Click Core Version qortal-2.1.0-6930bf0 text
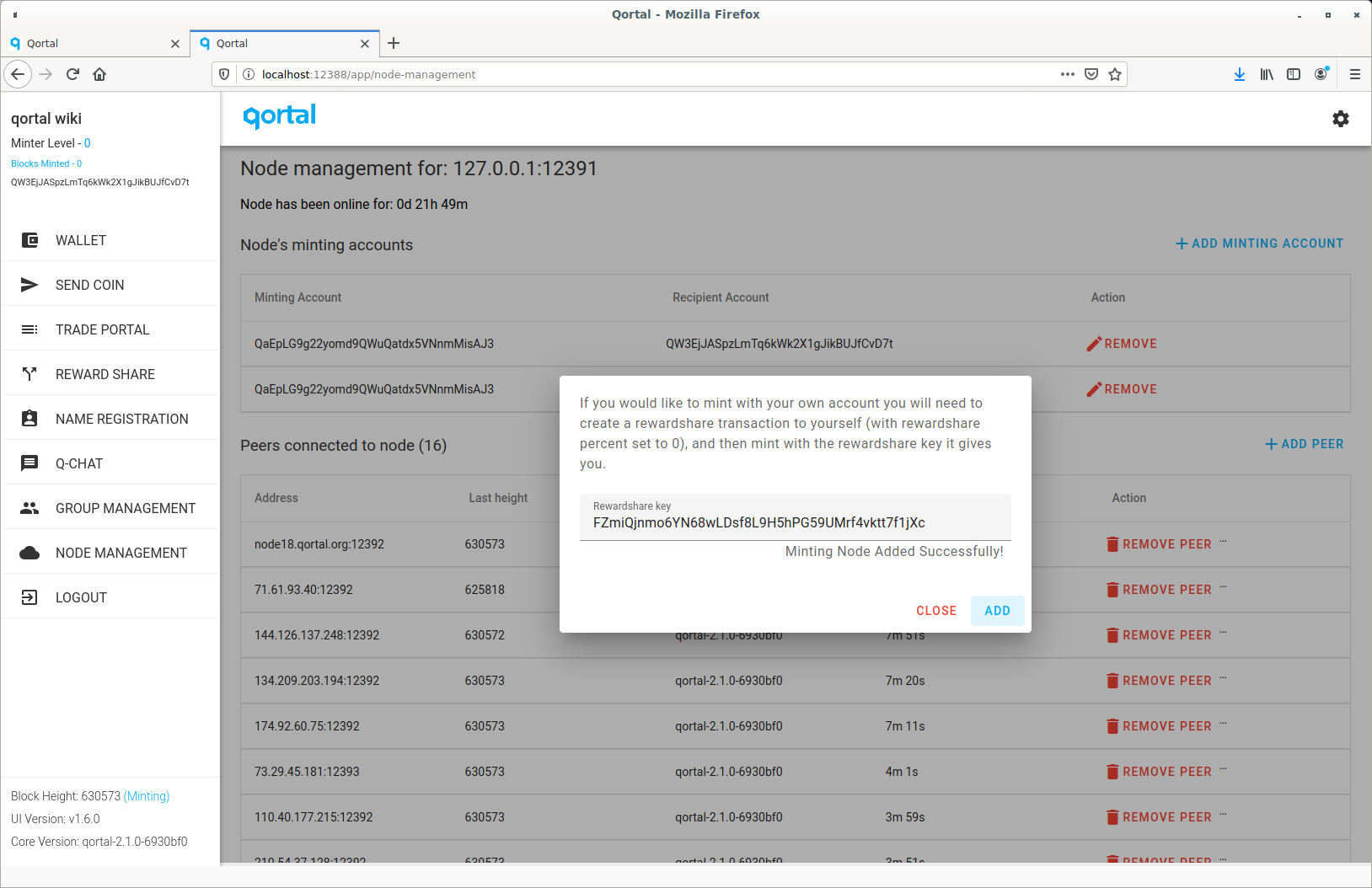 click(x=99, y=842)
